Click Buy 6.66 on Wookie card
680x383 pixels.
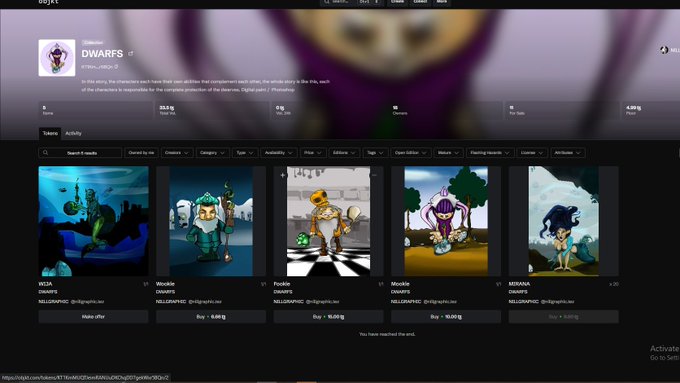tap(211, 317)
